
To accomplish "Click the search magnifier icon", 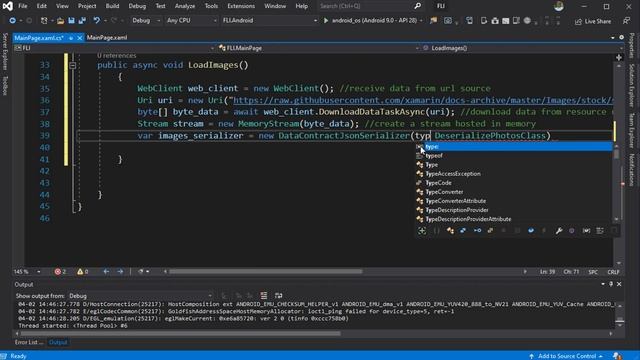I will tap(417, 6).
